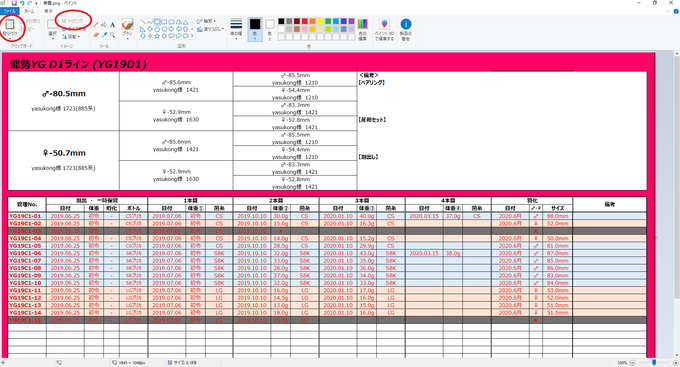The image size is (680, 367).
Task: Select the Pencil tool
Action: [x=95, y=25]
